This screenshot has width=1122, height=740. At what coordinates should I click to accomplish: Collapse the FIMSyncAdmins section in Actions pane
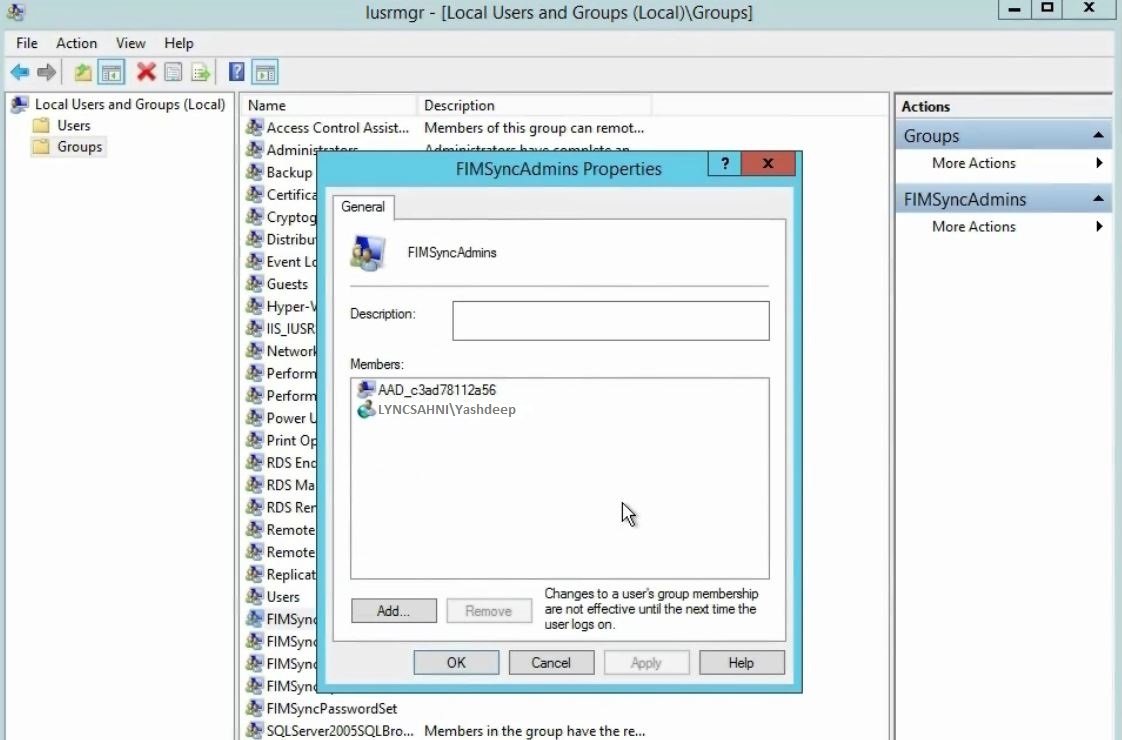[x=1098, y=199]
